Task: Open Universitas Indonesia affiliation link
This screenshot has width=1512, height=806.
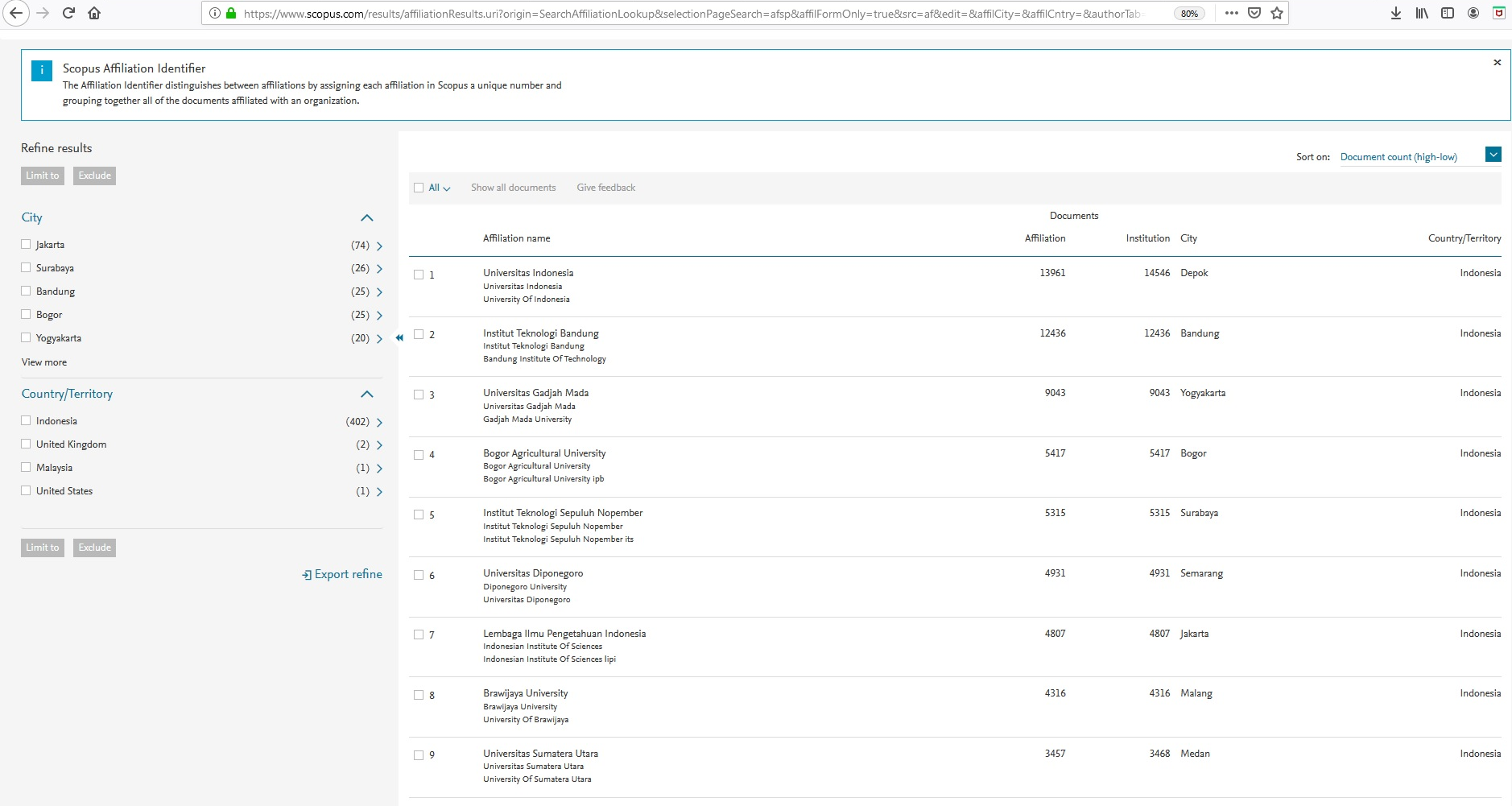Action: point(528,273)
